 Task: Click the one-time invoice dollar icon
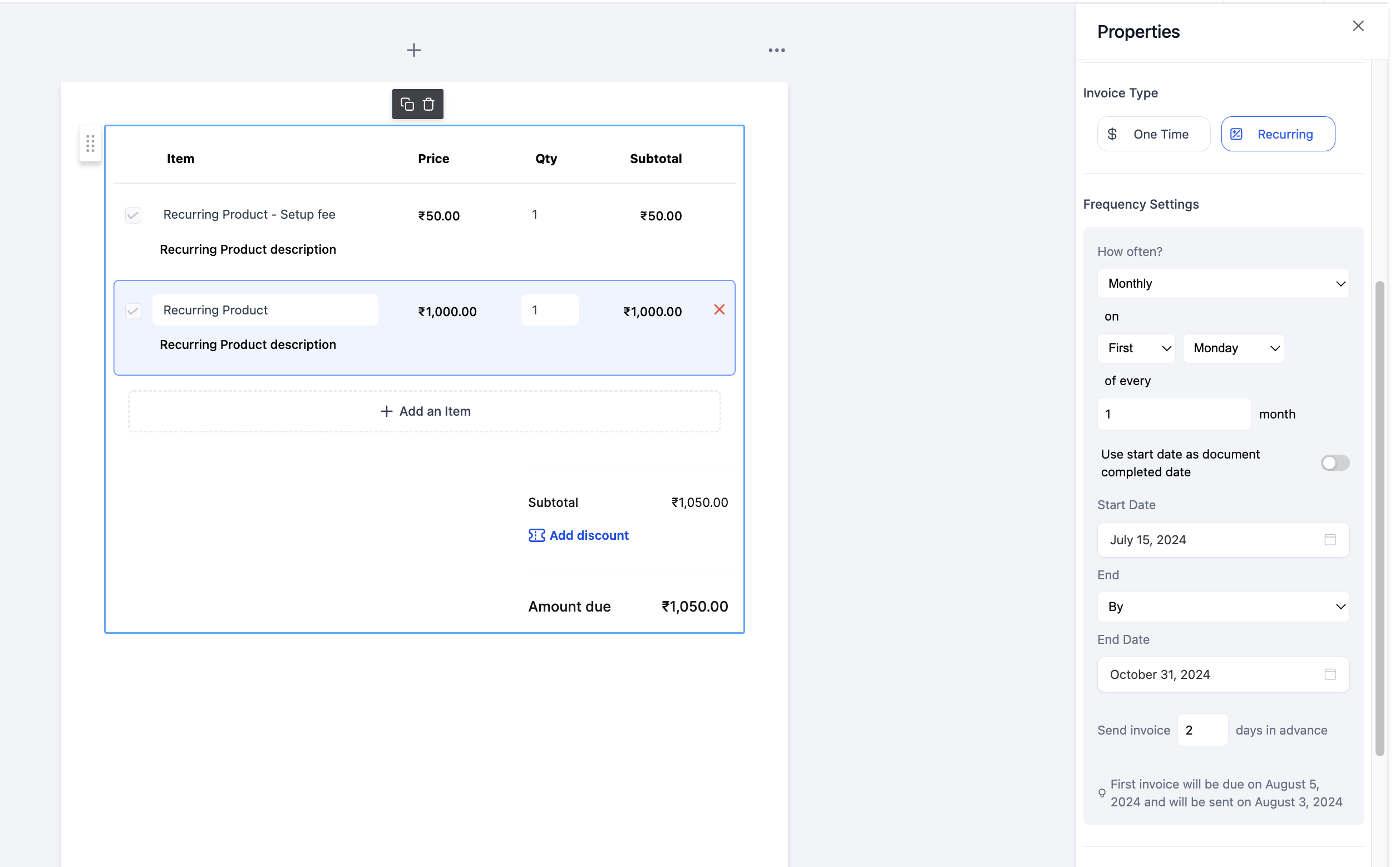coord(1112,133)
